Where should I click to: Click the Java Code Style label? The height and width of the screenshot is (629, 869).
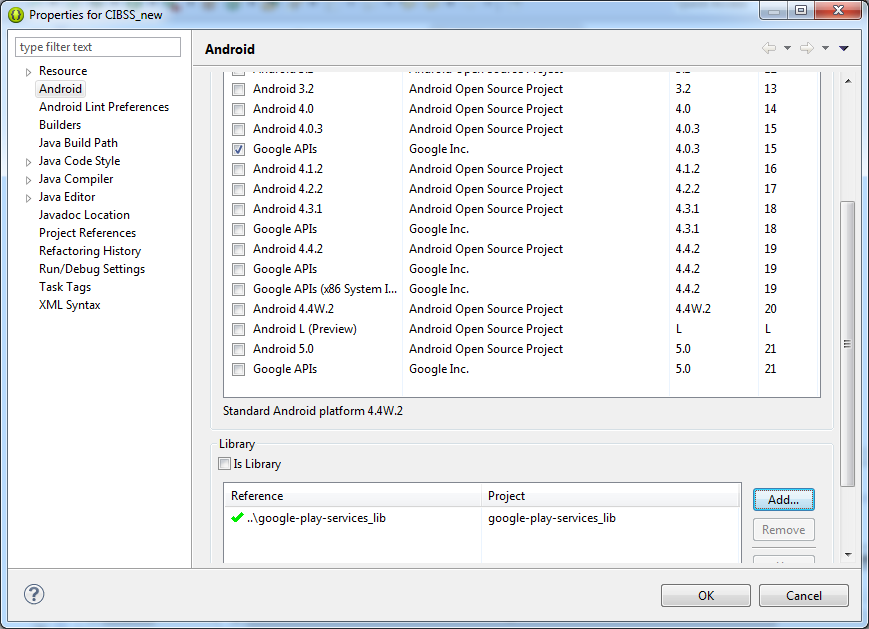point(79,161)
